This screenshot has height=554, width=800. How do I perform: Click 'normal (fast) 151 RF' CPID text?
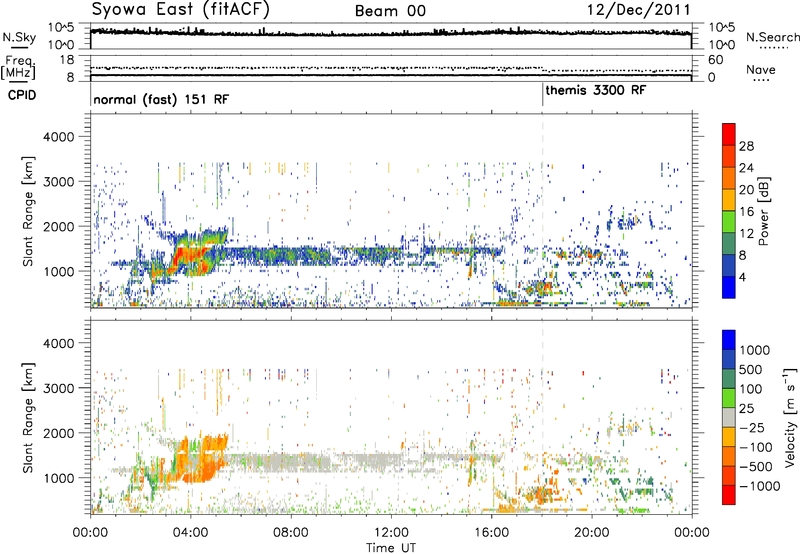[x=161, y=99]
